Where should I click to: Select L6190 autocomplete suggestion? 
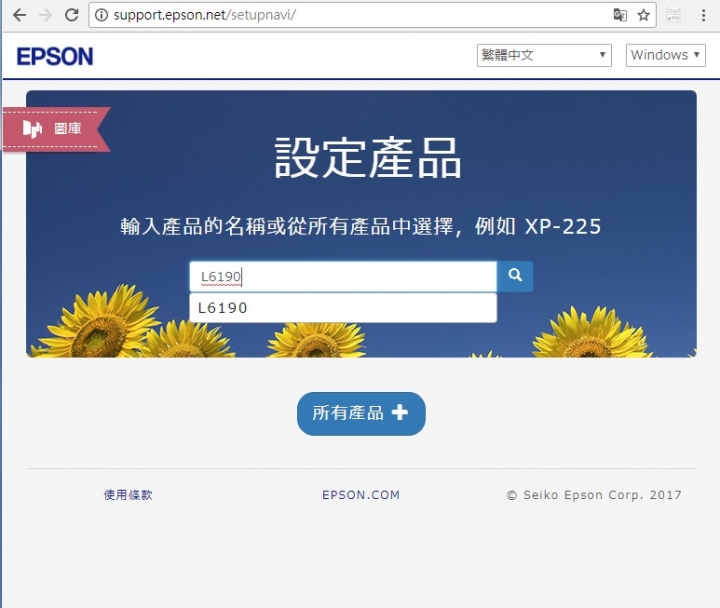(x=343, y=308)
